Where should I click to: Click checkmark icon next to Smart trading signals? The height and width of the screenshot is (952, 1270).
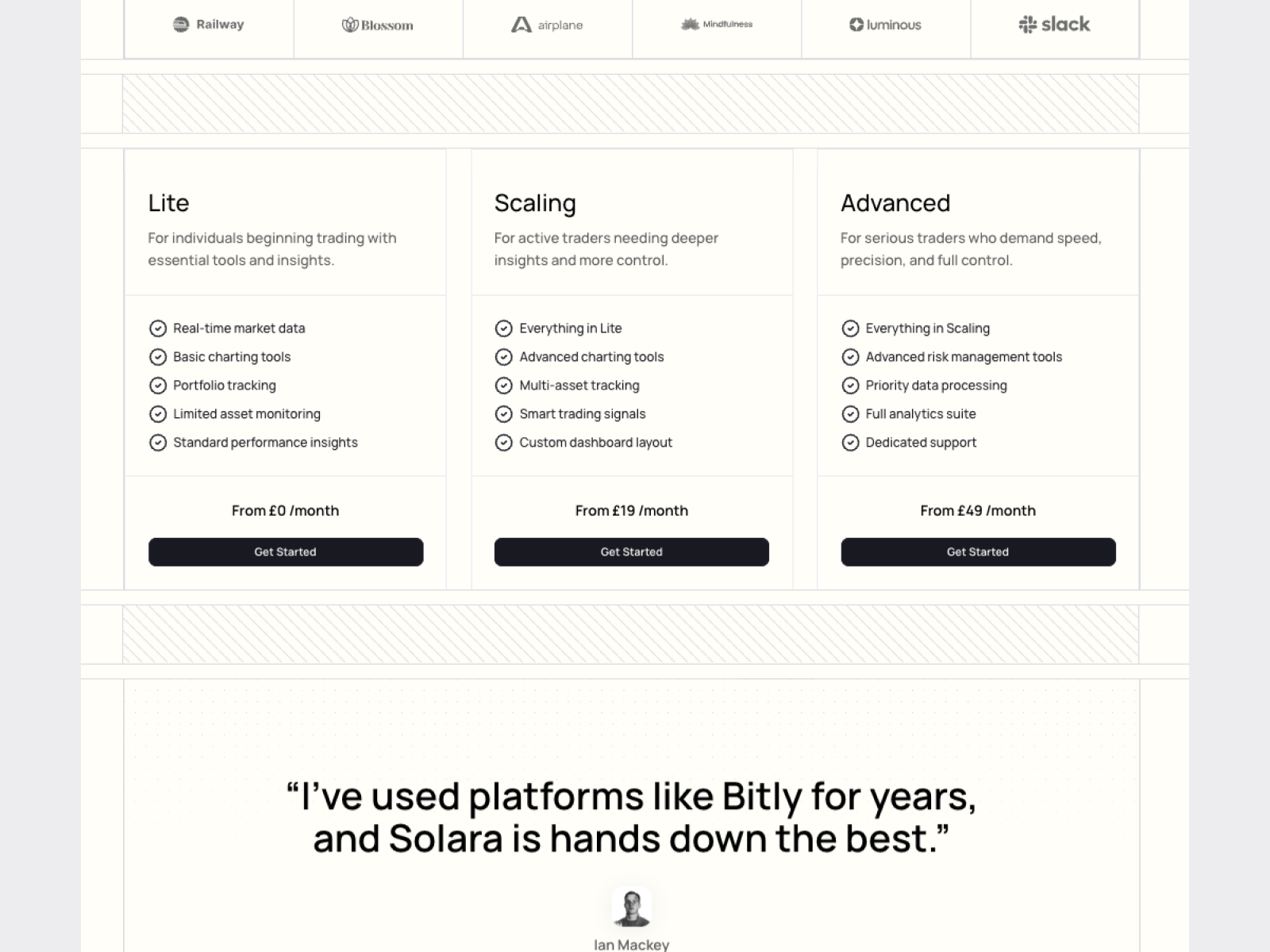point(503,414)
